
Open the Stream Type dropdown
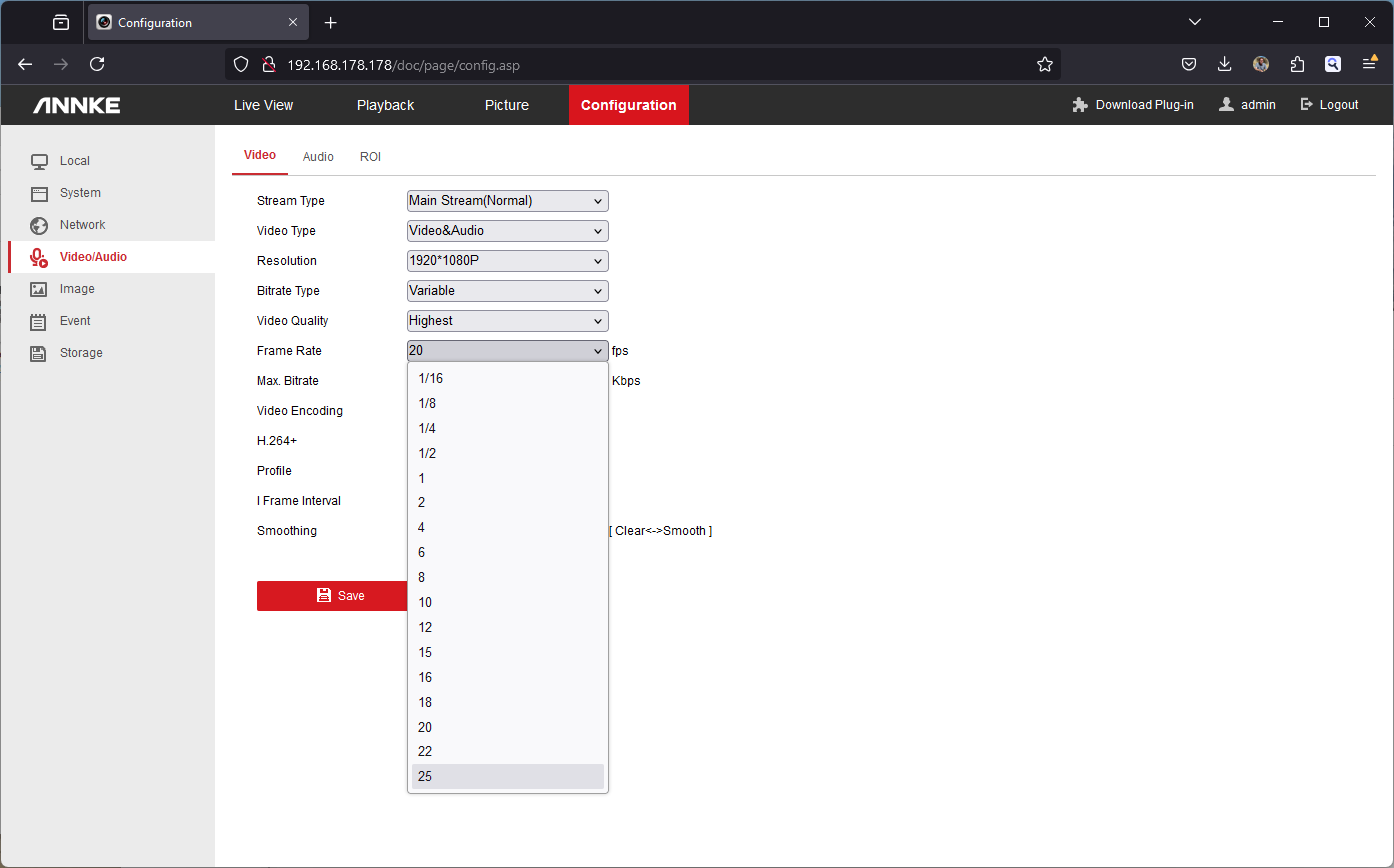[507, 201]
